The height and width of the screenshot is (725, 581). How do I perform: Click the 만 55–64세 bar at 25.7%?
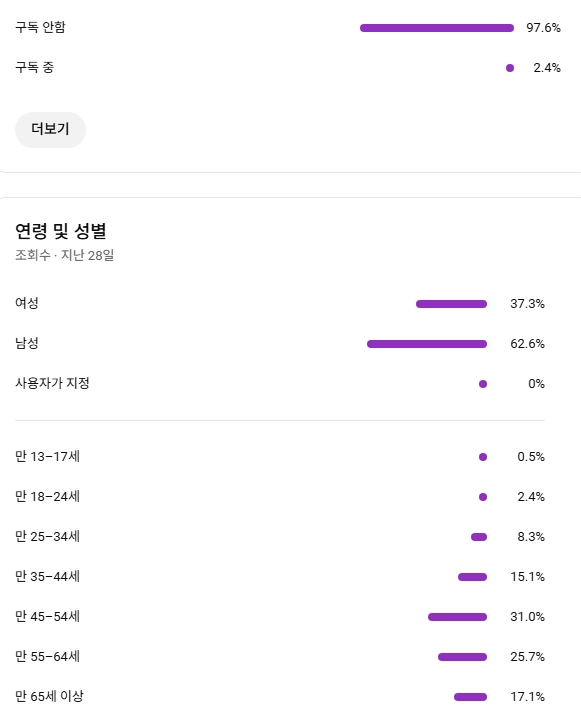pyautogui.click(x=463, y=657)
